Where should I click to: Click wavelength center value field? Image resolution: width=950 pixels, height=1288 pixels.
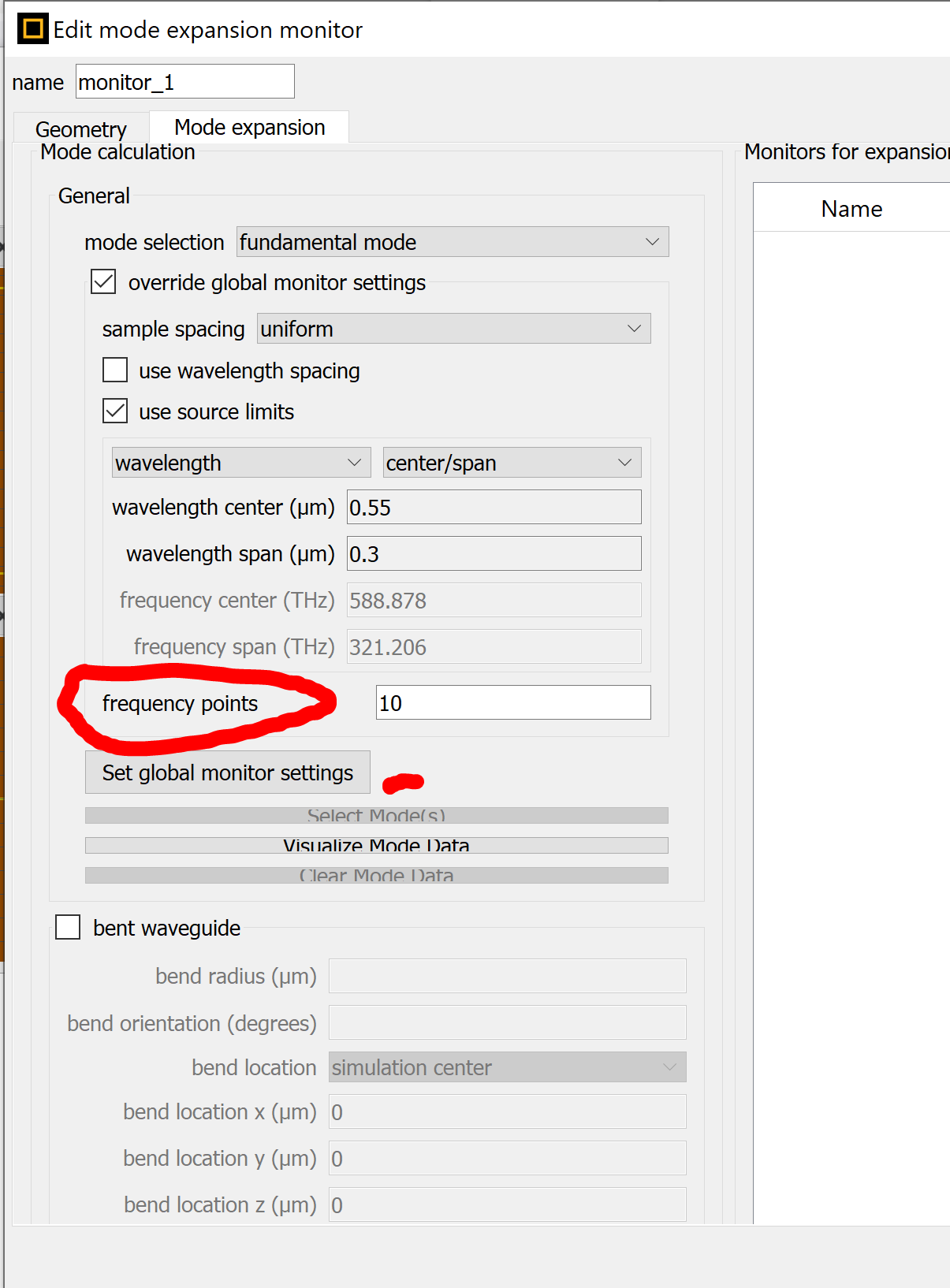pyautogui.click(x=494, y=507)
